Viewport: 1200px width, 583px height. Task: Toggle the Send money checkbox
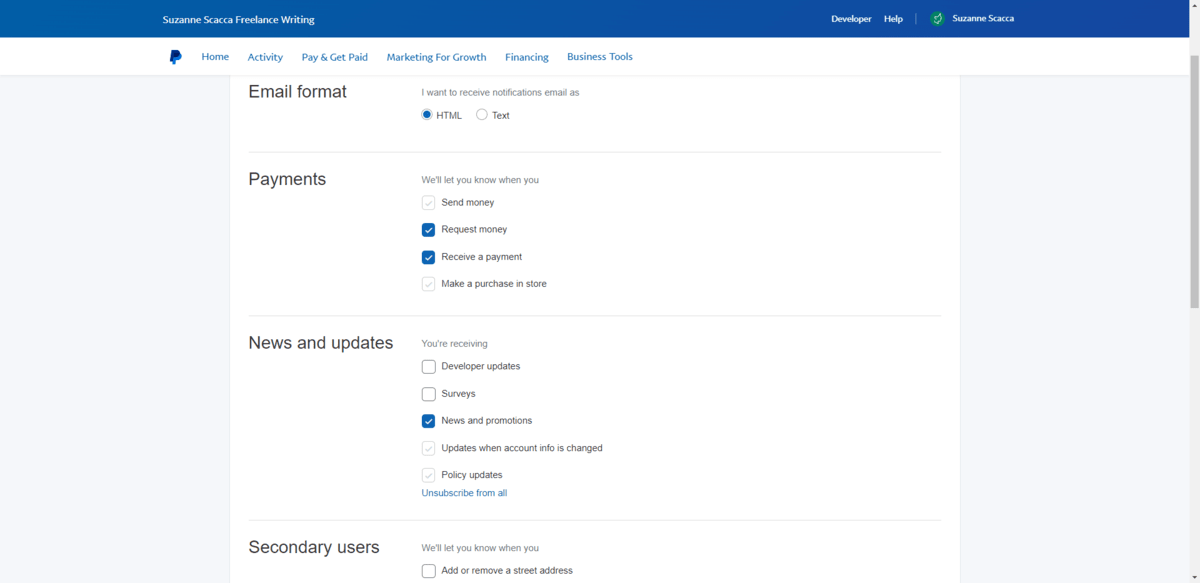428,202
